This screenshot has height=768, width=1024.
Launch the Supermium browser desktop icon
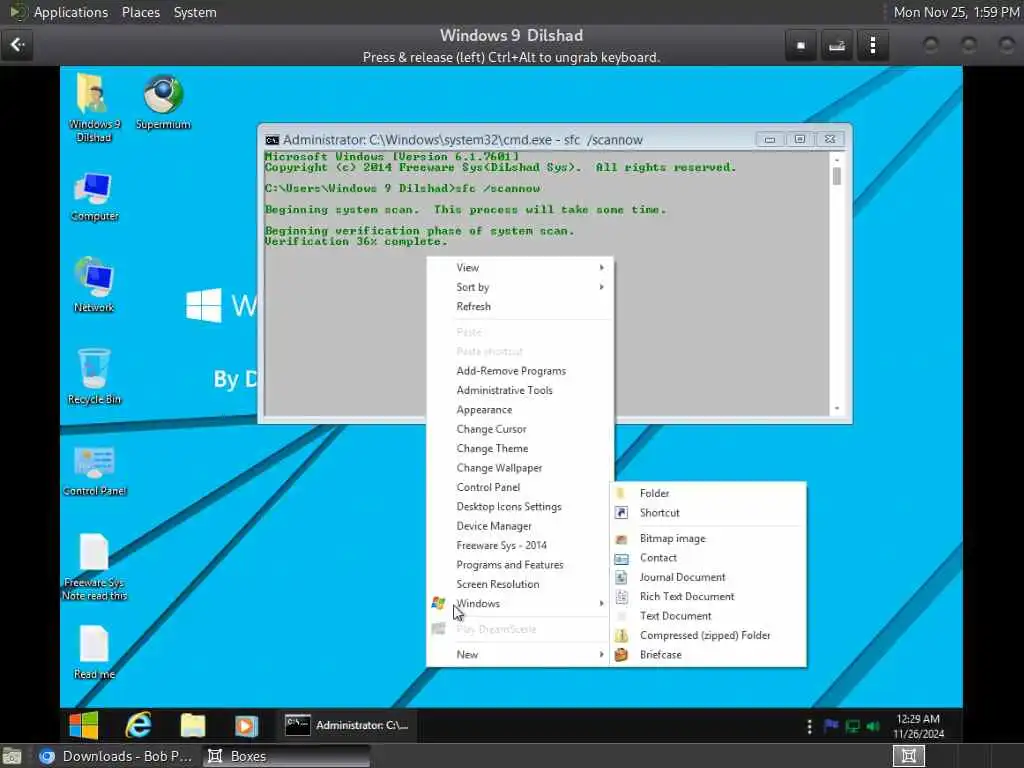[163, 102]
